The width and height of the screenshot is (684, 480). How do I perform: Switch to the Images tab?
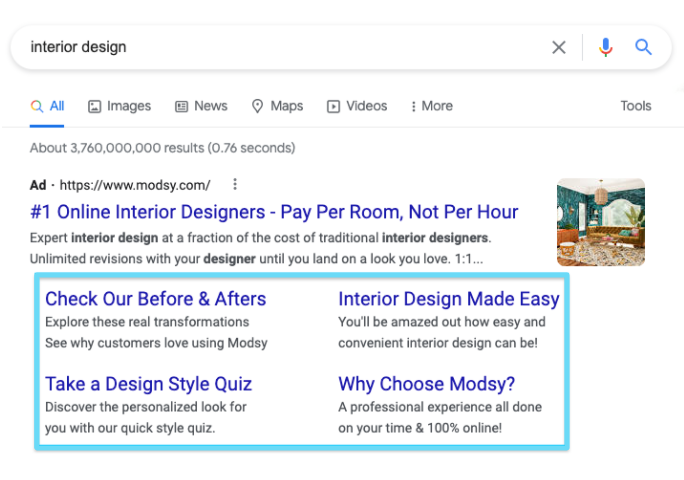[120, 106]
